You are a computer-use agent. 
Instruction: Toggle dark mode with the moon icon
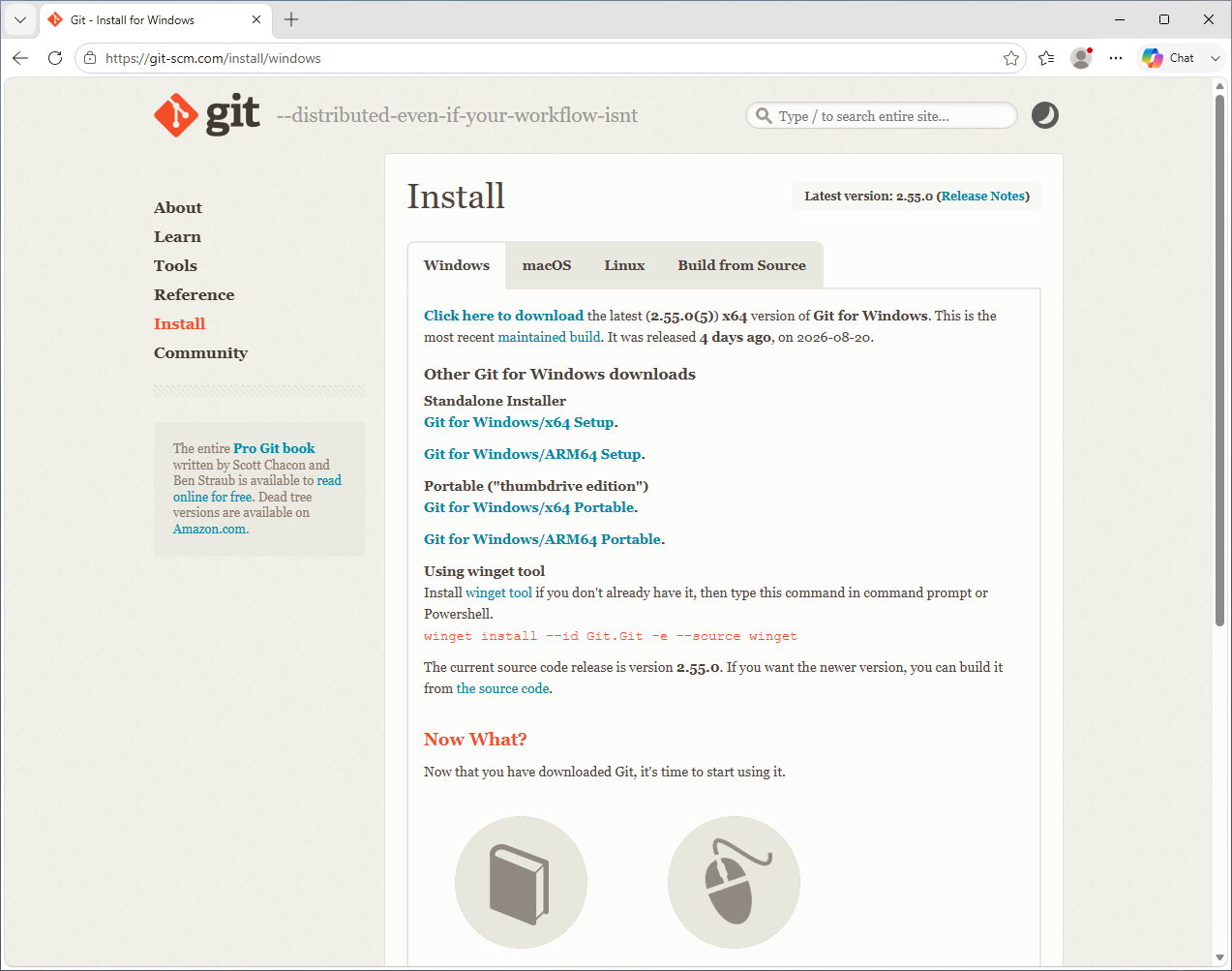(1045, 115)
